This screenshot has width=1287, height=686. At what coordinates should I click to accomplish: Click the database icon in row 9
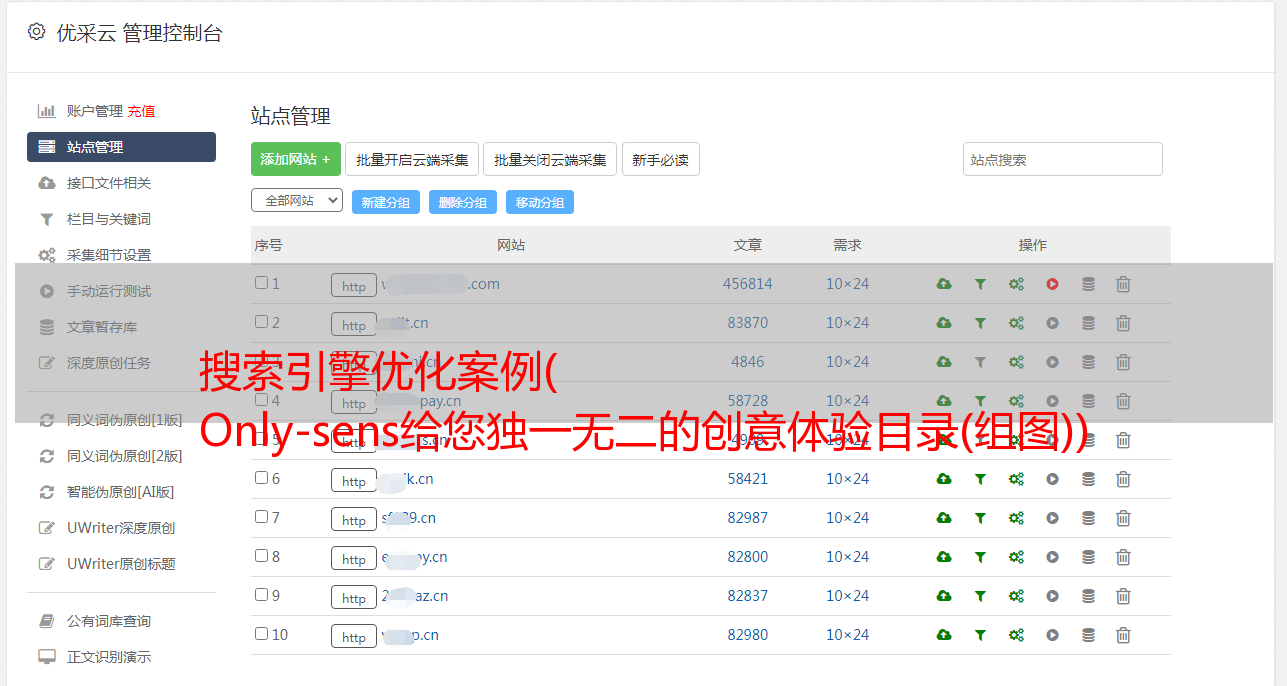[x=1088, y=596]
